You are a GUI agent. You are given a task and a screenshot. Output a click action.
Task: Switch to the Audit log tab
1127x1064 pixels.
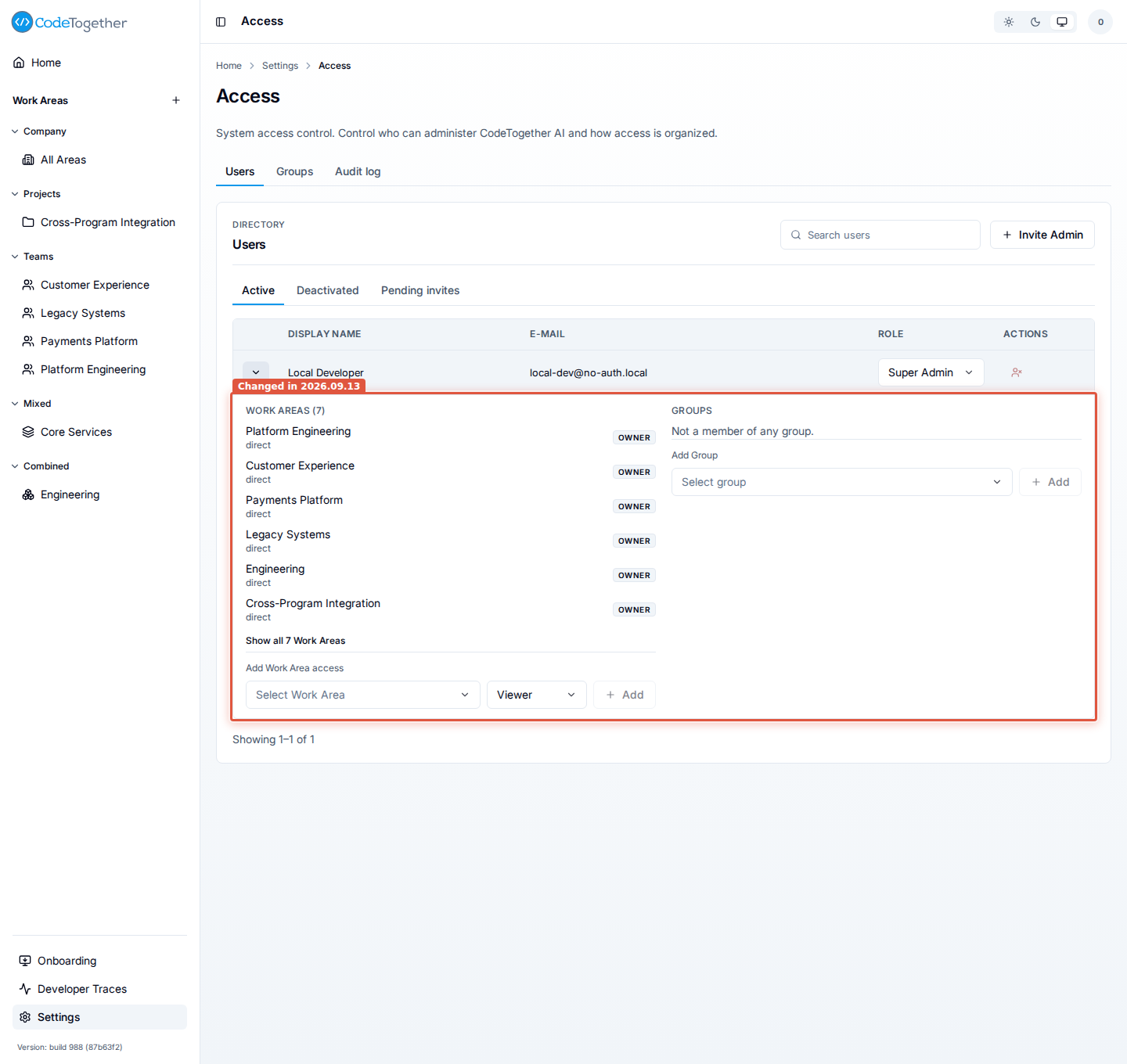(x=358, y=171)
